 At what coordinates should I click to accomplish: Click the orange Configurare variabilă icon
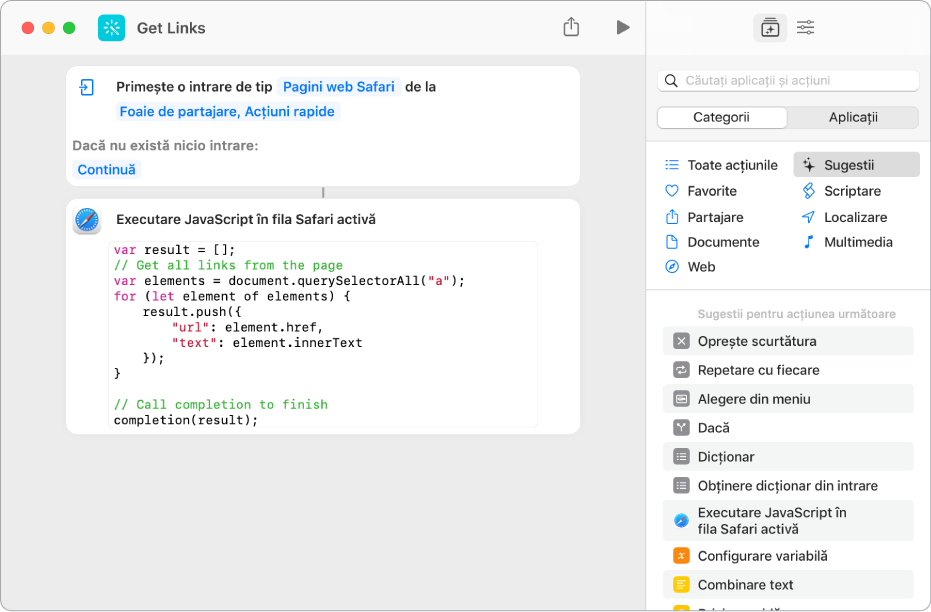[x=681, y=556]
